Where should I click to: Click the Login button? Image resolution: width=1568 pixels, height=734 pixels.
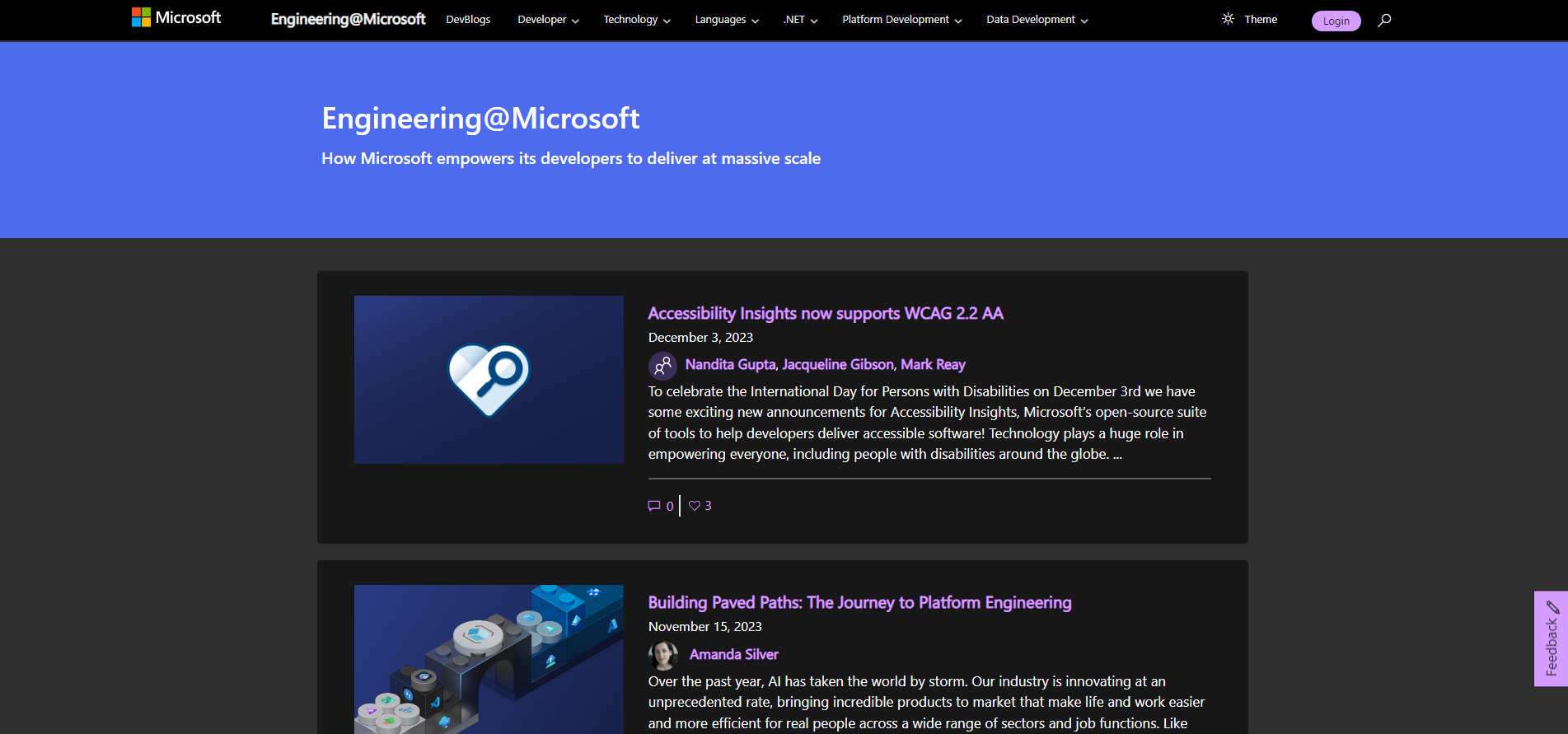pyautogui.click(x=1336, y=21)
